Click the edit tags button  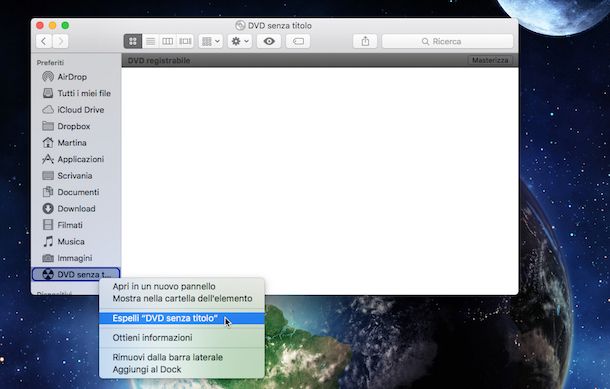coord(298,41)
